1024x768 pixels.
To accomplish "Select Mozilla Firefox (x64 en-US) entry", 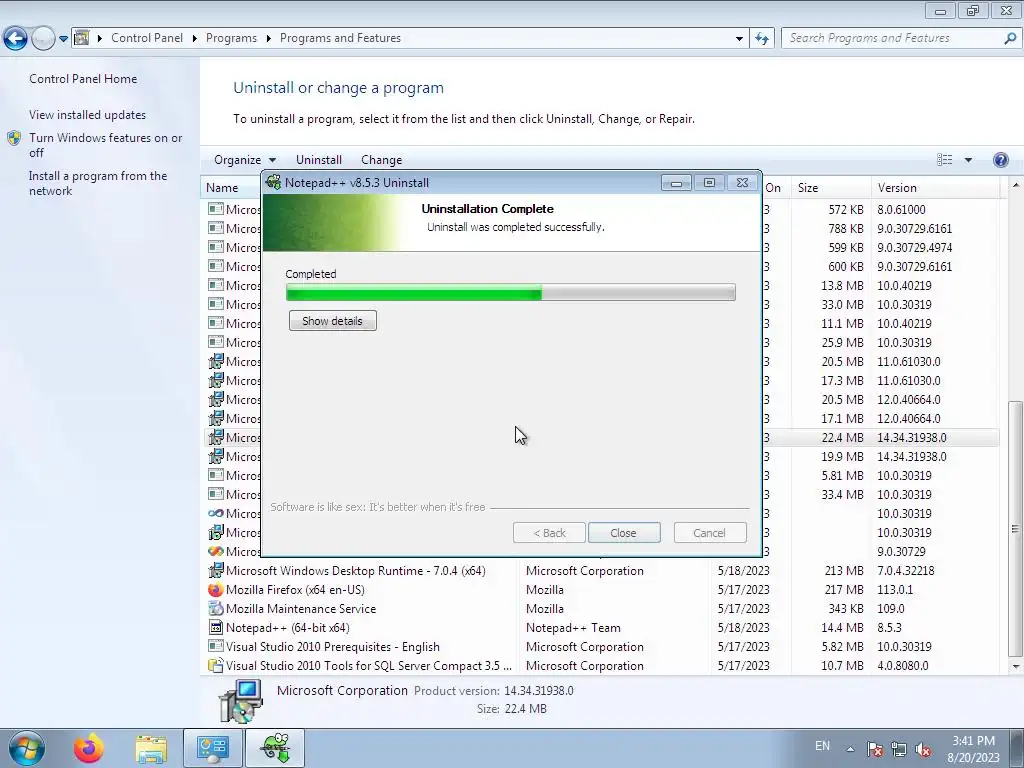I will 599,590.
